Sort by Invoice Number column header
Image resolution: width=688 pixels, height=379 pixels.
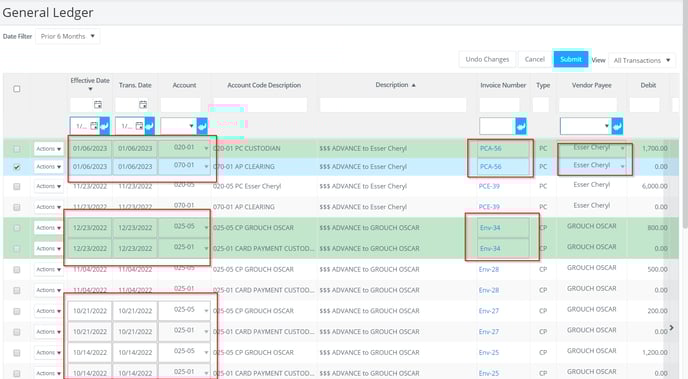[x=503, y=85]
